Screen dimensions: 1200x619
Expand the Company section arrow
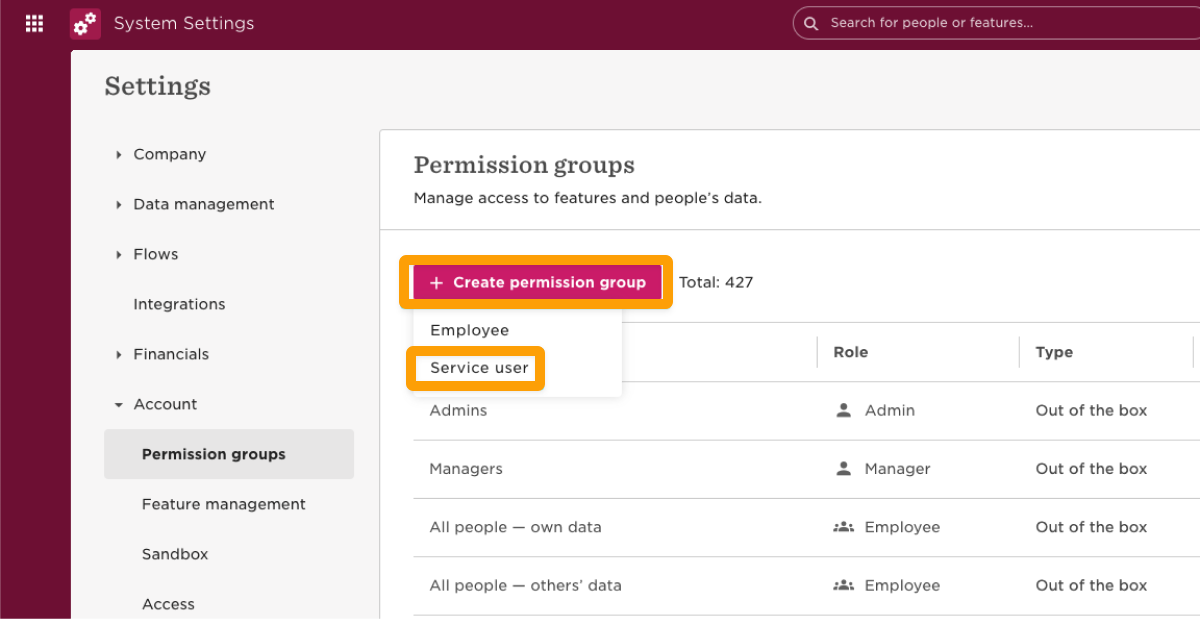pos(119,154)
